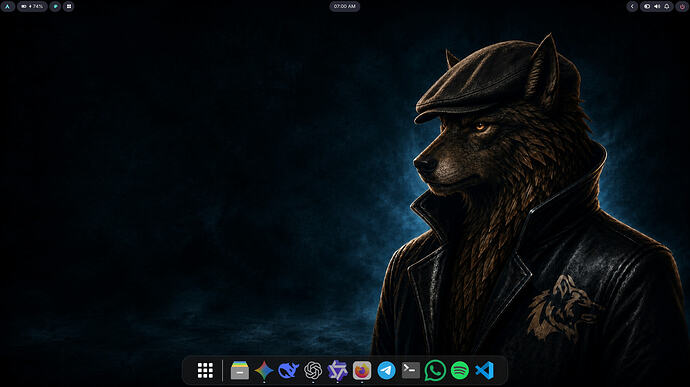690x387 pixels.
Task: Click the 07:00 AM clock
Action: [345, 6]
